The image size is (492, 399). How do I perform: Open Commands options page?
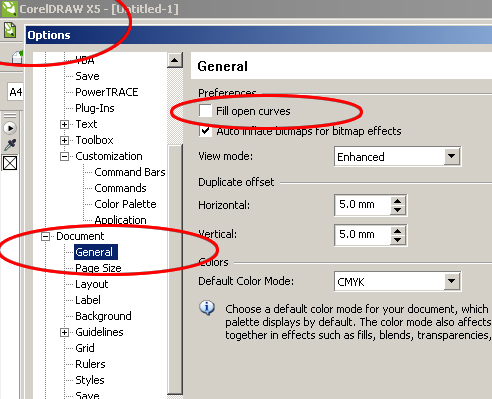120,188
